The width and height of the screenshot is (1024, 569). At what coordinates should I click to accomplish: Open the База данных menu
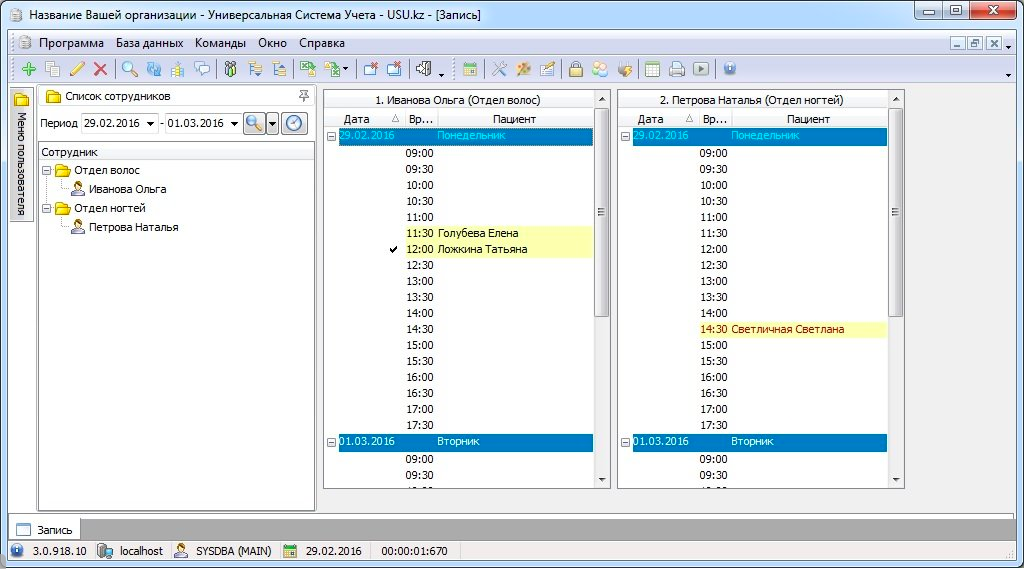150,43
